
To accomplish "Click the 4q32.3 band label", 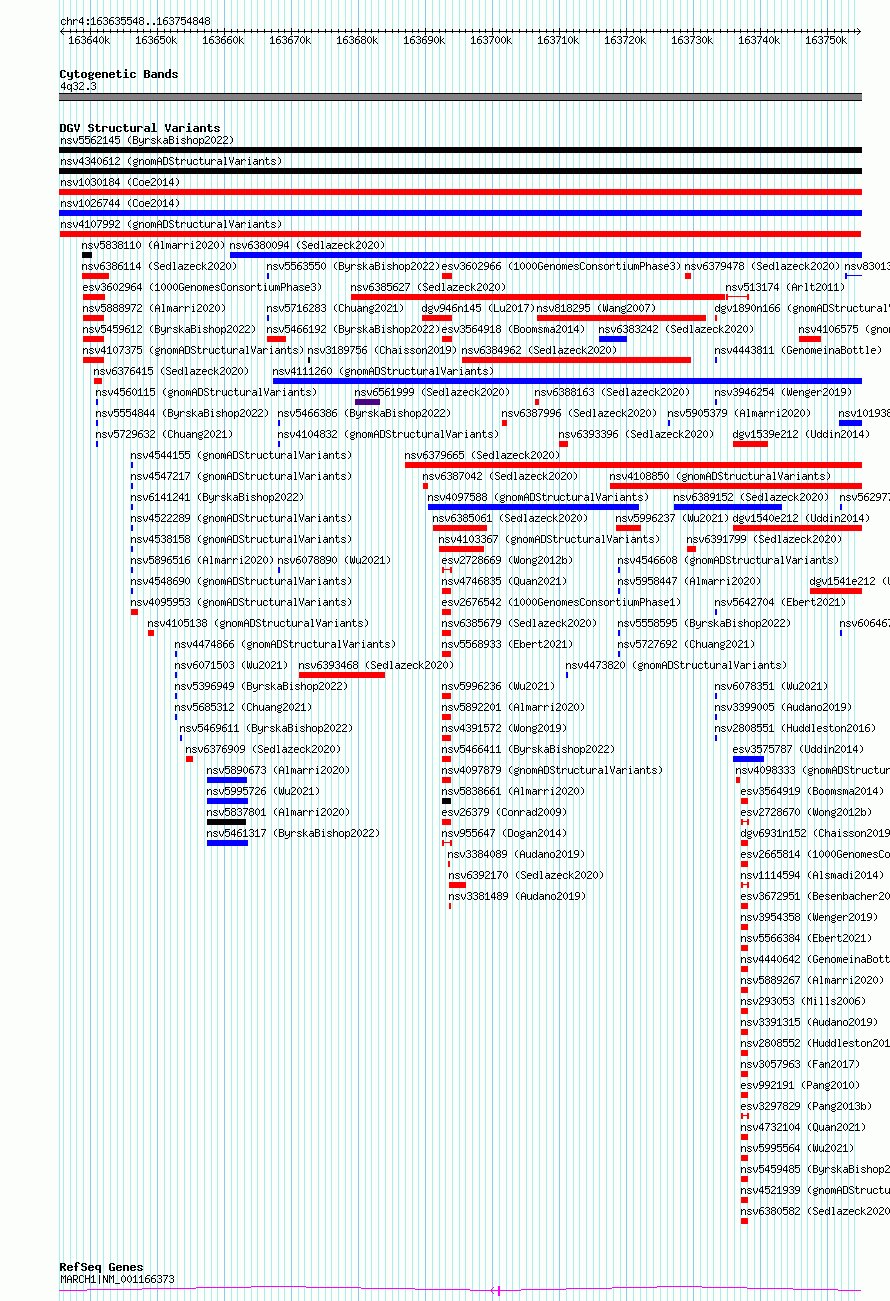I will (78, 86).
